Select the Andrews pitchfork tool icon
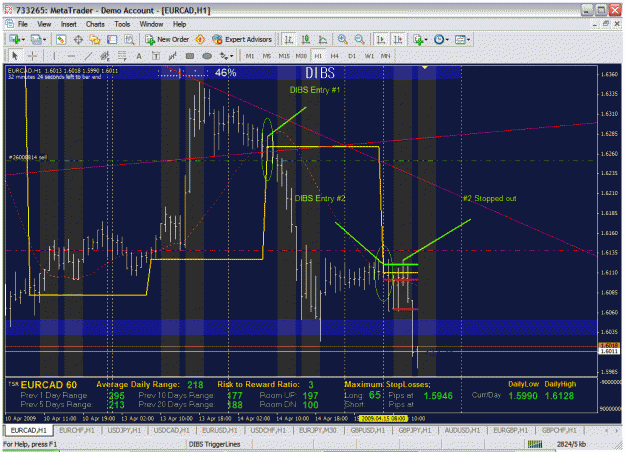 [173, 56]
